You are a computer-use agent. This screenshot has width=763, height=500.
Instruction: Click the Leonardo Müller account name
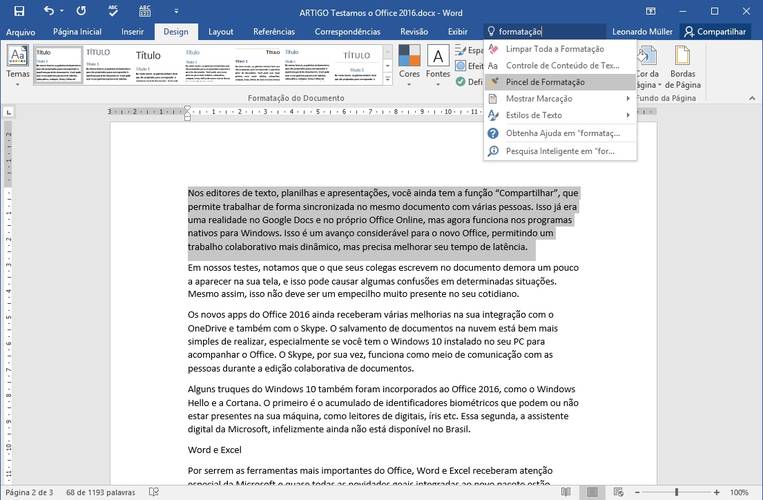642,32
